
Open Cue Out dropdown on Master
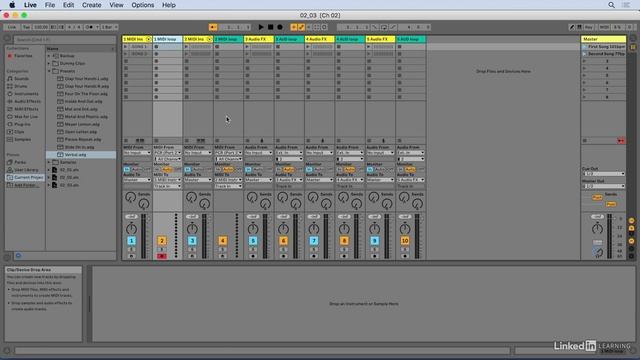click(x=603, y=174)
